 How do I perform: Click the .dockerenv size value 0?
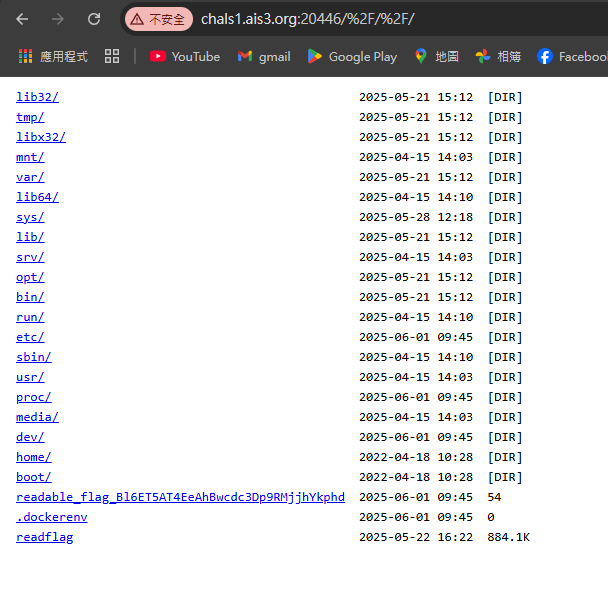pyautogui.click(x=491, y=517)
